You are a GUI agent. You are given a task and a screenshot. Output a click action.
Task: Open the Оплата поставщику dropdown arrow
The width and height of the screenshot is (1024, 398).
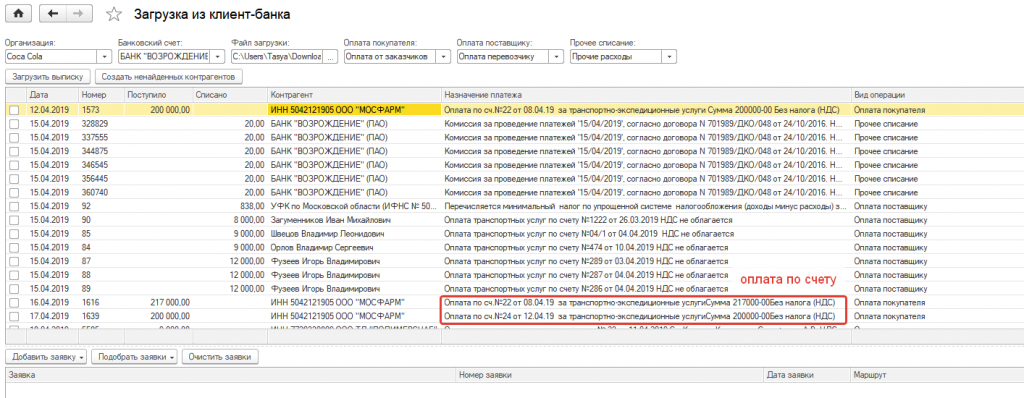coord(557,57)
